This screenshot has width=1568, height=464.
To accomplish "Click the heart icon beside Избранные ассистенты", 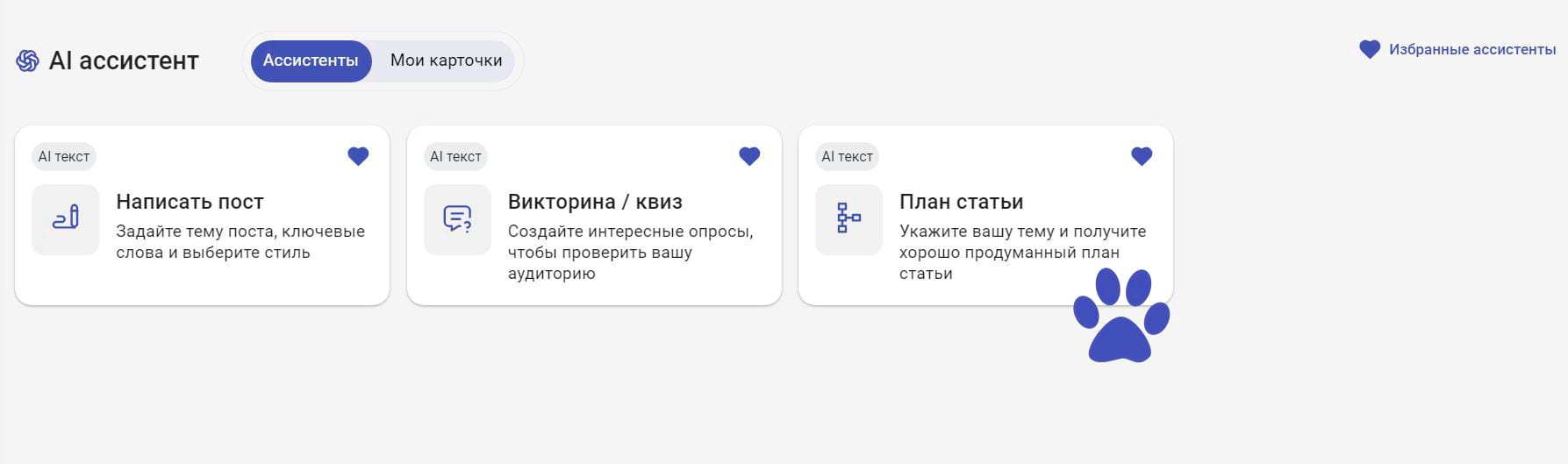I will 1370,50.
